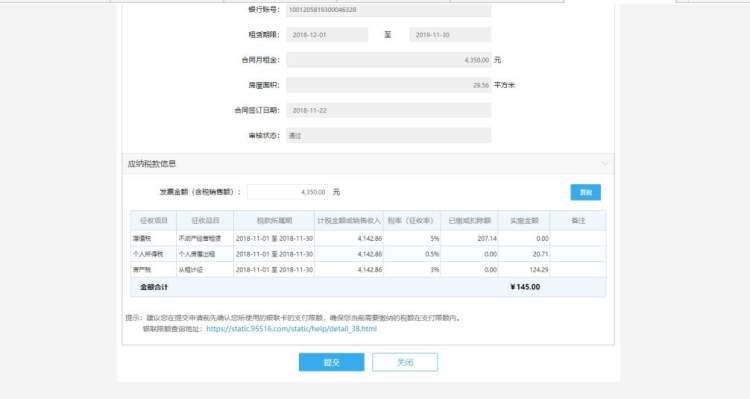Screen dimensions: 750x399
Task: Click the 计税金额或销售收入 column header
Action: [349, 221]
